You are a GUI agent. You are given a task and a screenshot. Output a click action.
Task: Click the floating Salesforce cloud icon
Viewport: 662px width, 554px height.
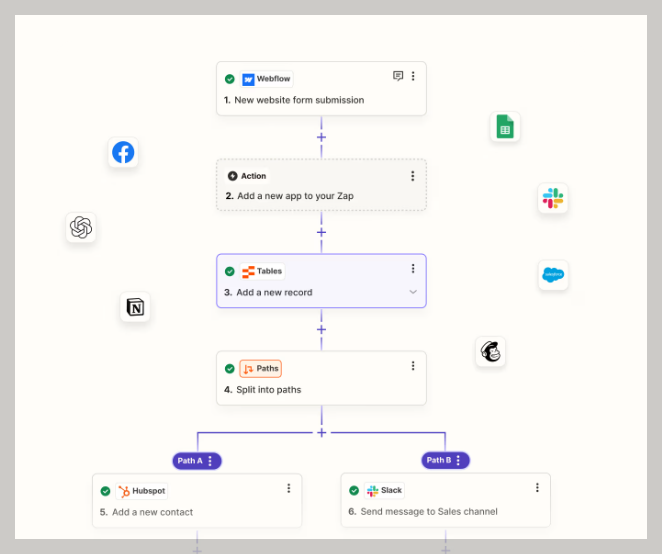(x=553, y=275)
